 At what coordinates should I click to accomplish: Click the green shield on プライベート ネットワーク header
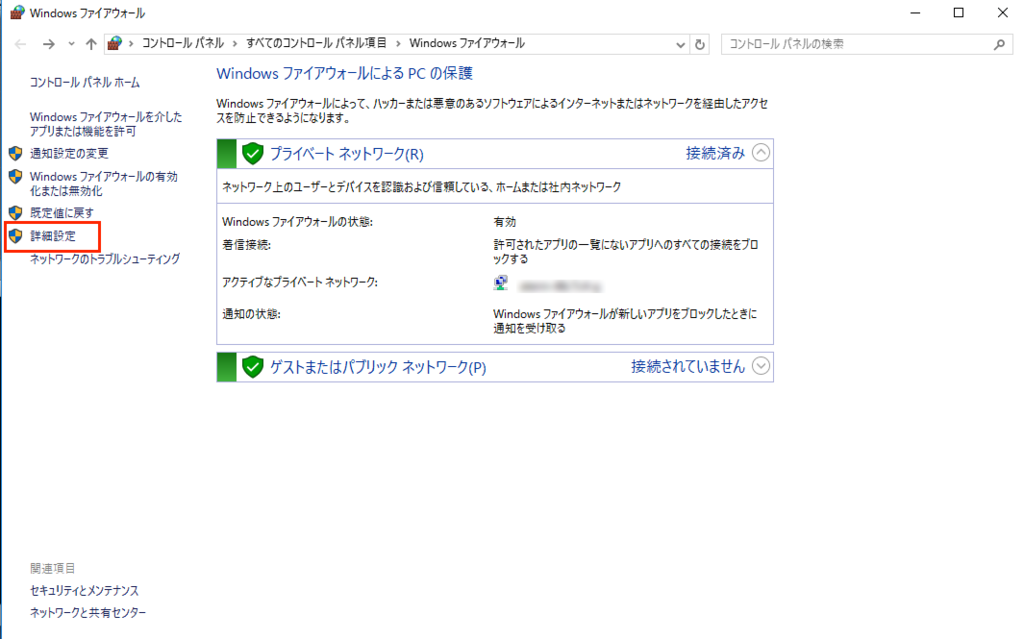252,154
